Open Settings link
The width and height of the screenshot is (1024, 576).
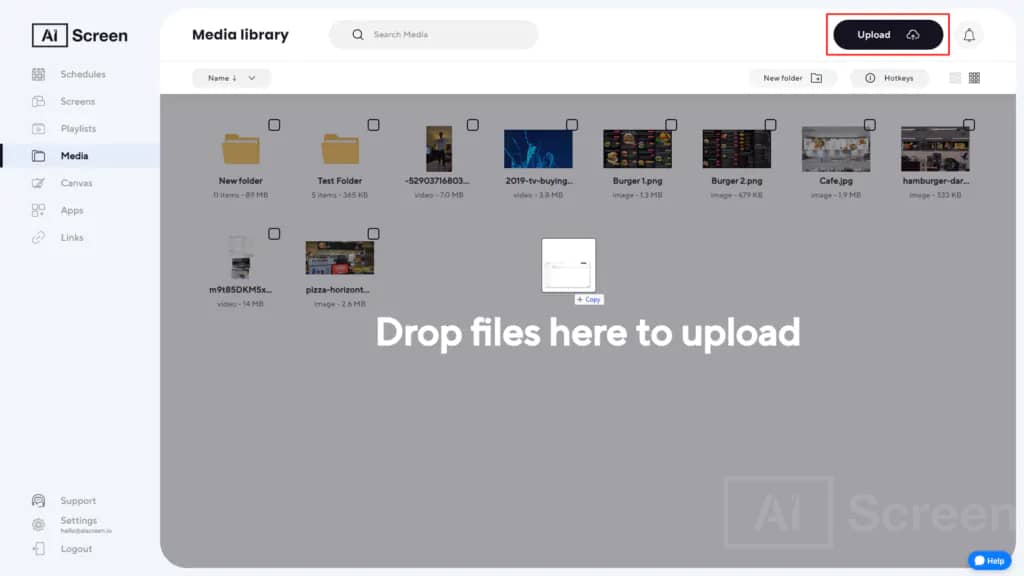(x=78, y=520)
